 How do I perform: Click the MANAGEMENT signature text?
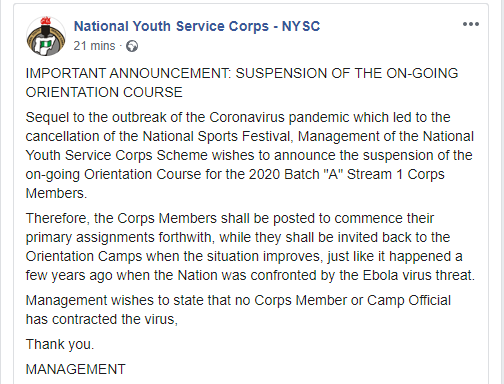[76, 369]
